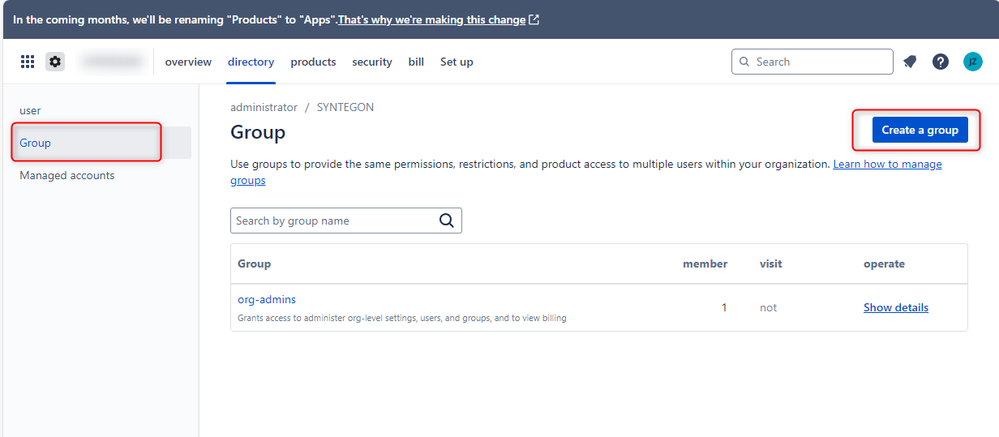Open the help question mark icon

click(940, 62)
